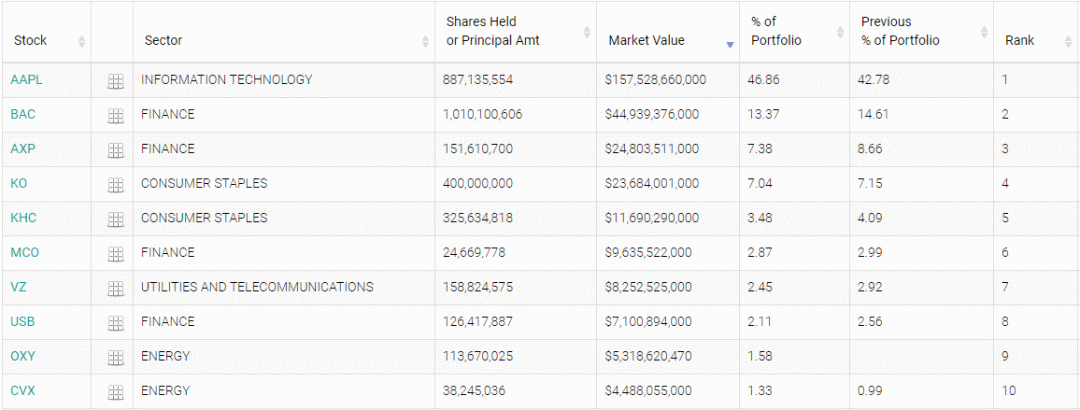The height and width of the screenshot is (410, 1080).
Task: Click shares value 887,135,554
Action: (478, 80)
